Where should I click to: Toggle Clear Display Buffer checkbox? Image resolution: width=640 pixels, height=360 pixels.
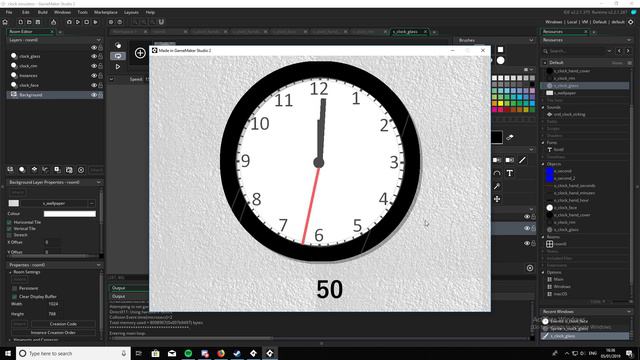[x=14, y=297]
